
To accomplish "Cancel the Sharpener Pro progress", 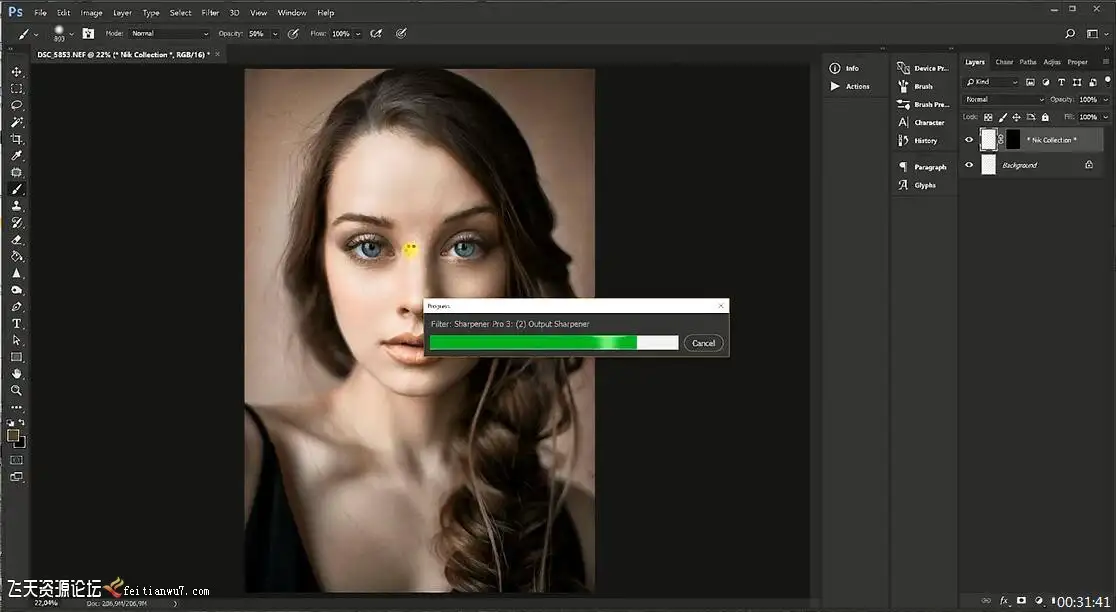I will pos(703,343).
